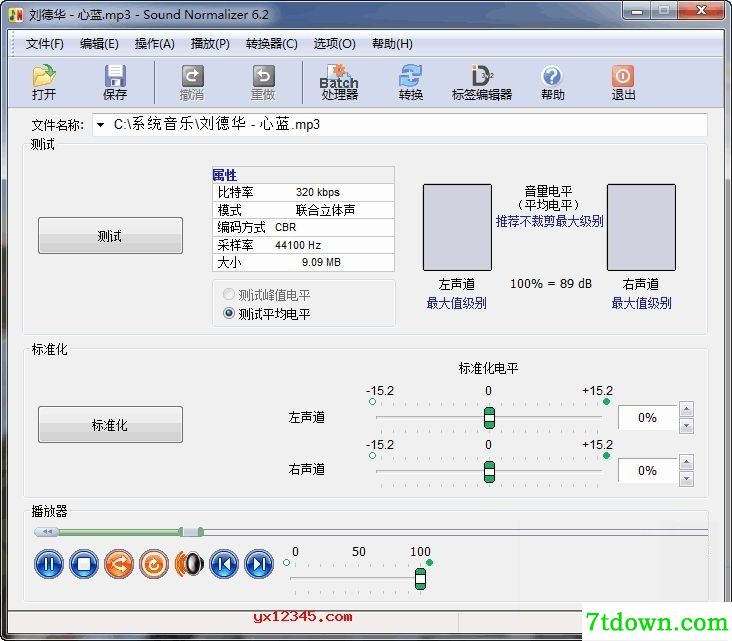The width and height of the screenshot is (732, 641).
Task: Click the 重做 redo toolbar icon
Action: tap(263, 82)
